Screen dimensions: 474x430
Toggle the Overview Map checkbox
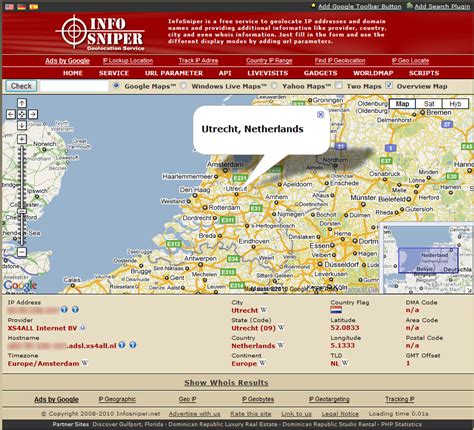point(389,85)
